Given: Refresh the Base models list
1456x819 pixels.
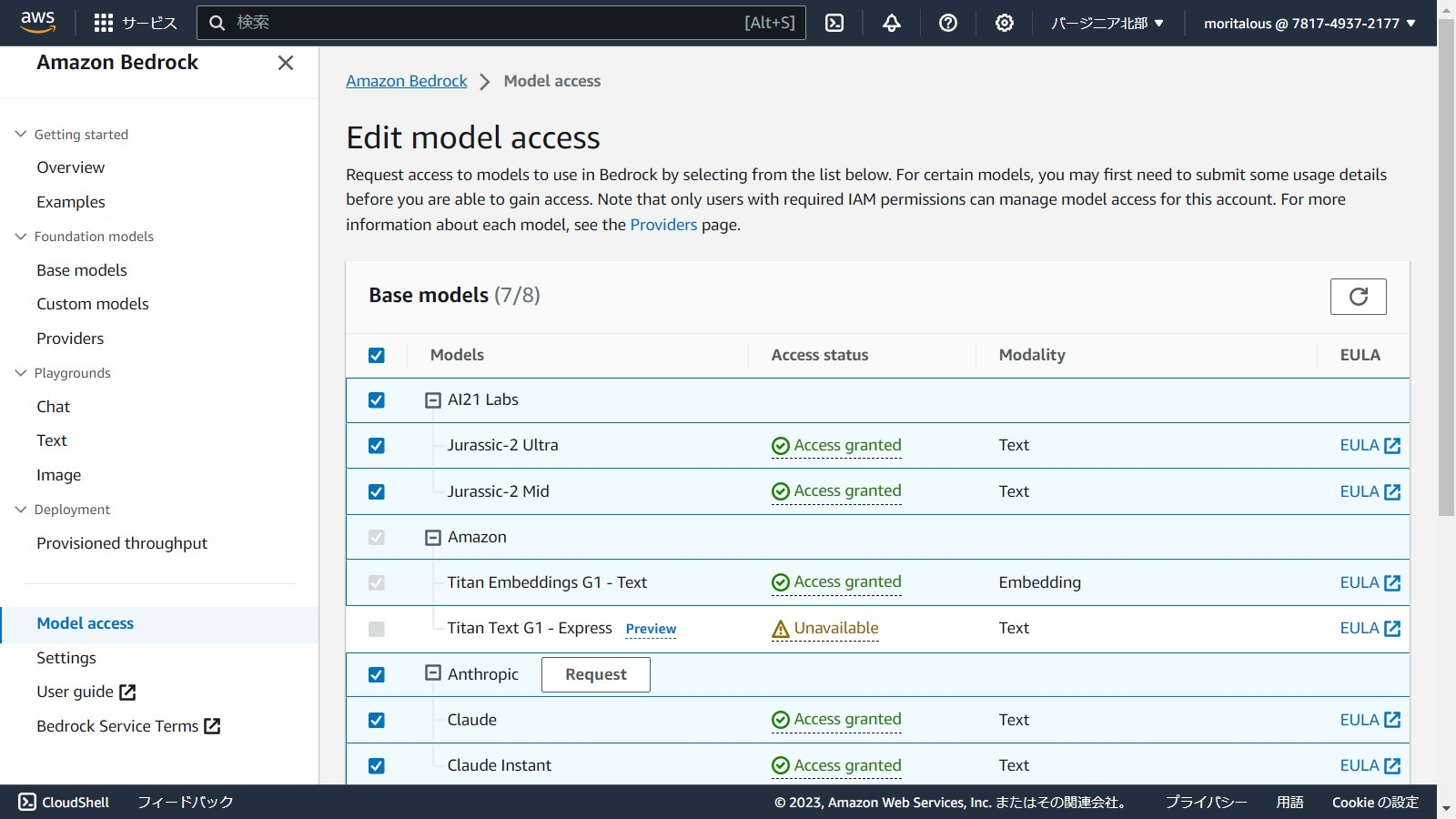Looking at the screenshot, I should (x=1358, y=297).
